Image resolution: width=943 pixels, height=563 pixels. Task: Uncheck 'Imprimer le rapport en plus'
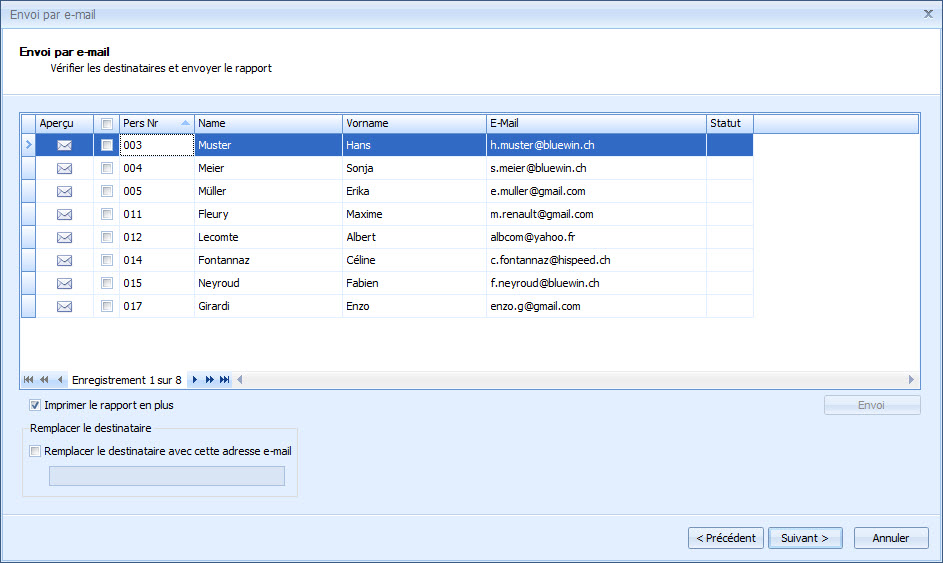pos(36,405)
